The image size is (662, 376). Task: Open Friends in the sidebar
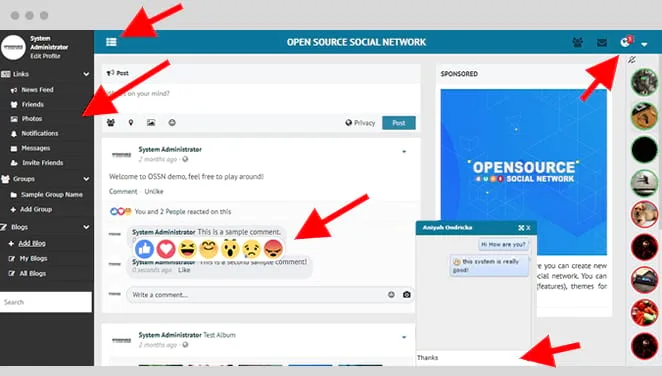point(33,104)
